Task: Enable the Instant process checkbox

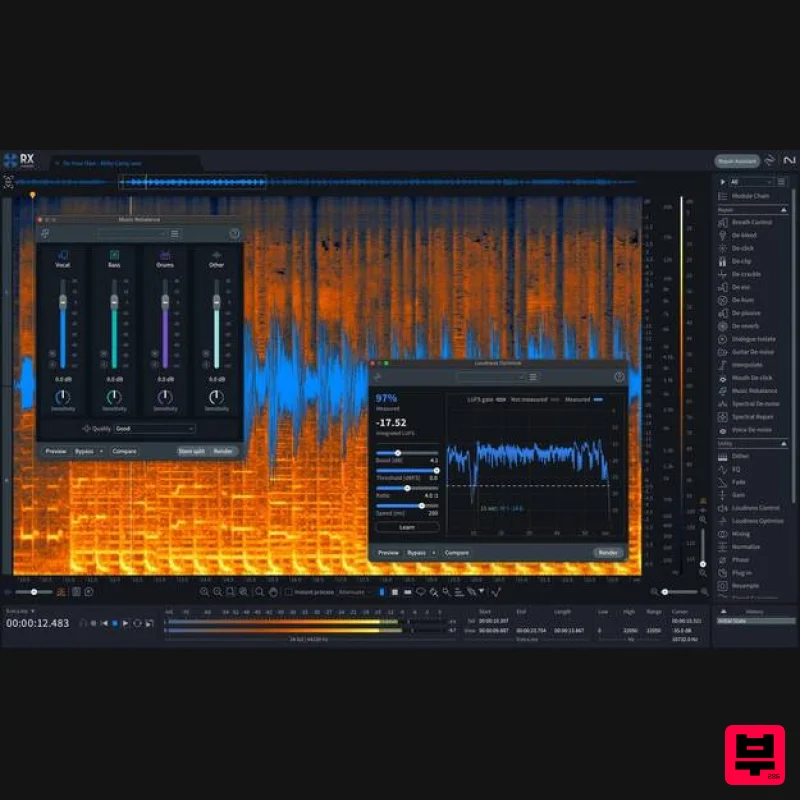Action: (290, 592)
